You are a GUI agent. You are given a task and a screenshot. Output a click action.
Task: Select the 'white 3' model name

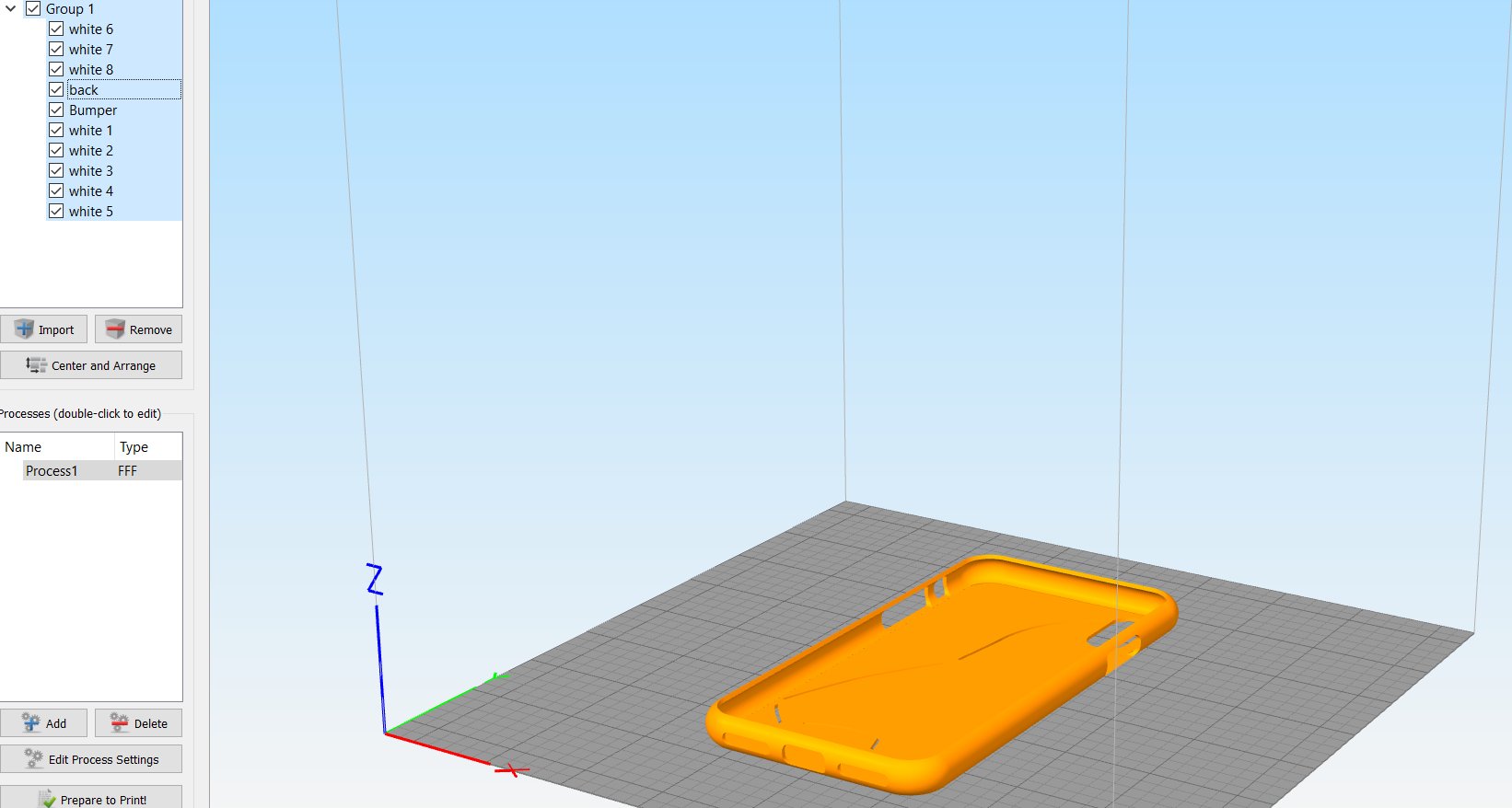(91, 171)
